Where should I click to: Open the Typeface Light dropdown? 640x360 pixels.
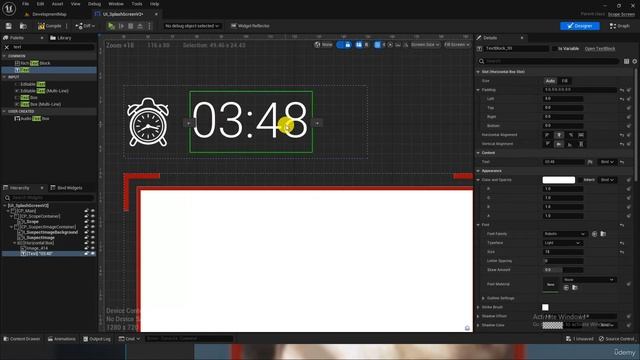[562, 243]
